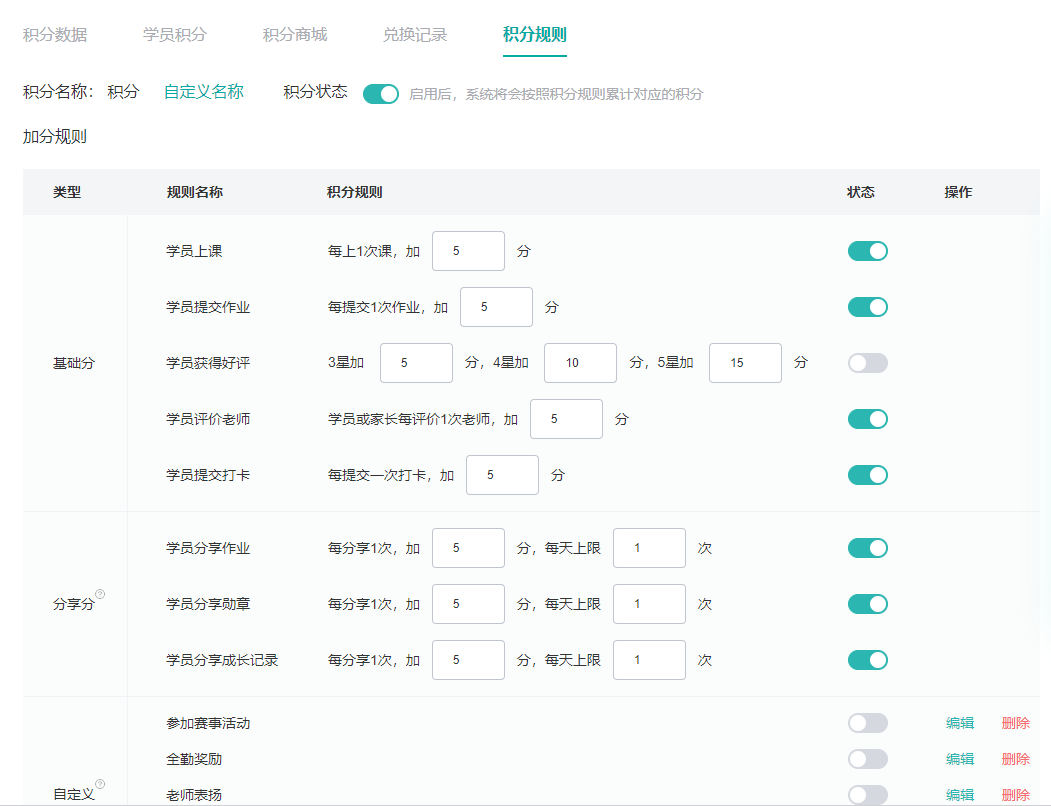The image size is (1051, 806).
Task: Click the 自定义名称 link
Action: point(203,90)
